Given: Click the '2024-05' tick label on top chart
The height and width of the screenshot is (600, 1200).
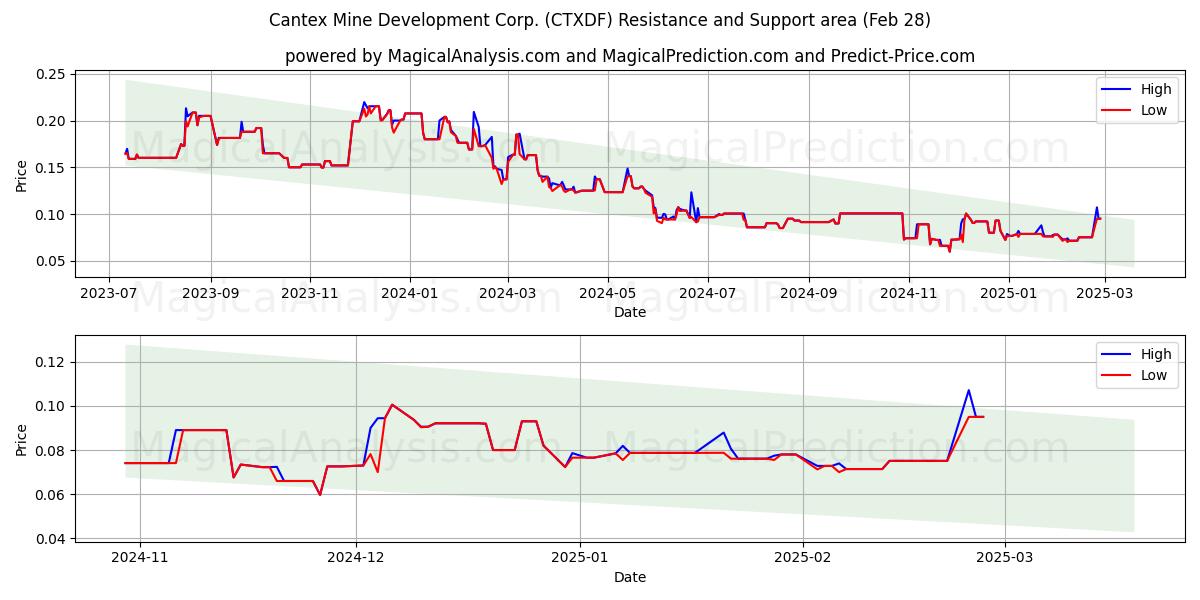Looking at the screenshot, I should (x=608, y=294).
